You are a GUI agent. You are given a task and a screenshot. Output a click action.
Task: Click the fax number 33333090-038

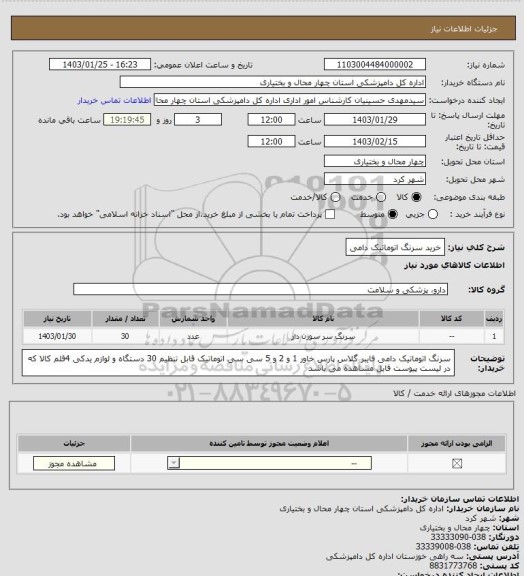click(x=458, y=537)
